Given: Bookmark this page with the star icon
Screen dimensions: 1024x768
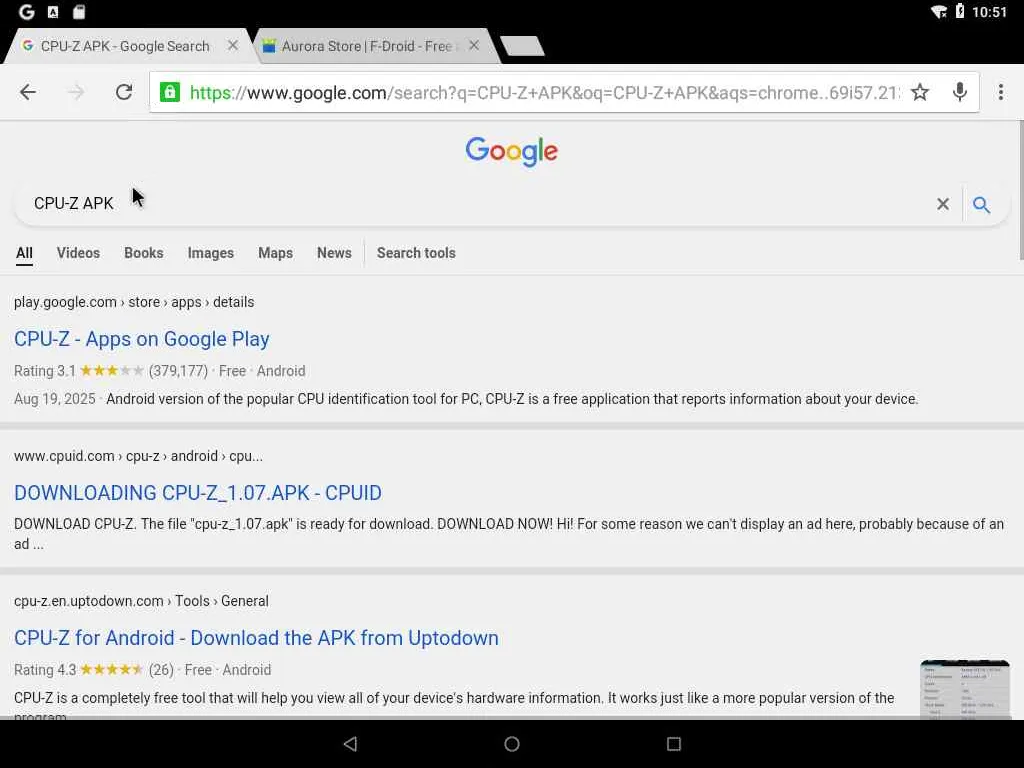Looking at the screenshot, I should [x=920, y=92].
